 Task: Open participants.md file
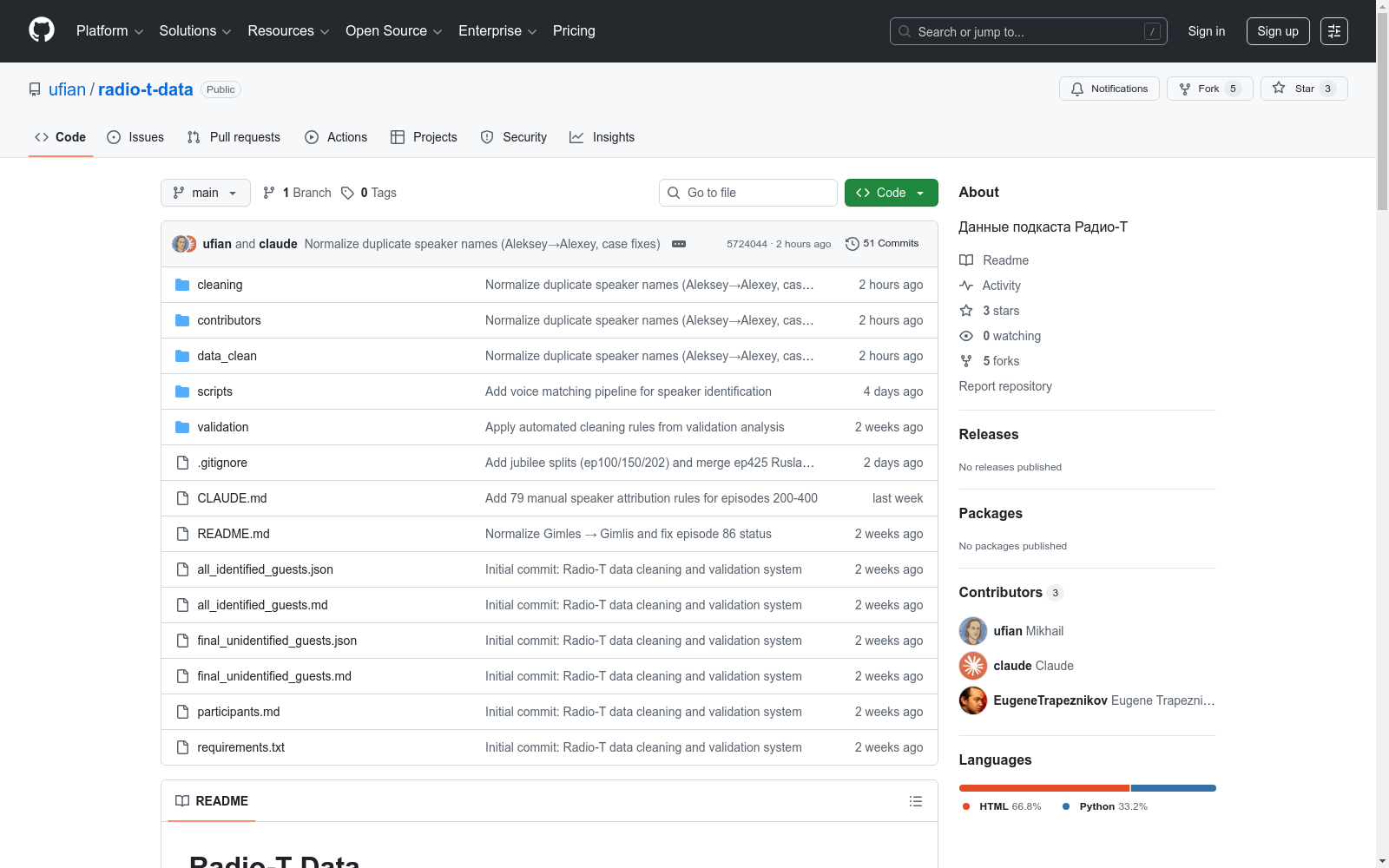[239, 712]
